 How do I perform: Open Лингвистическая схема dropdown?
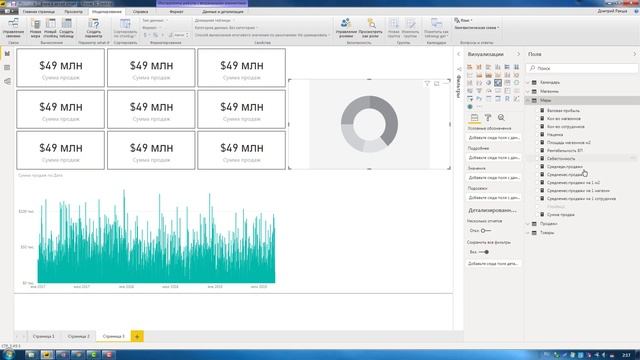477,28
